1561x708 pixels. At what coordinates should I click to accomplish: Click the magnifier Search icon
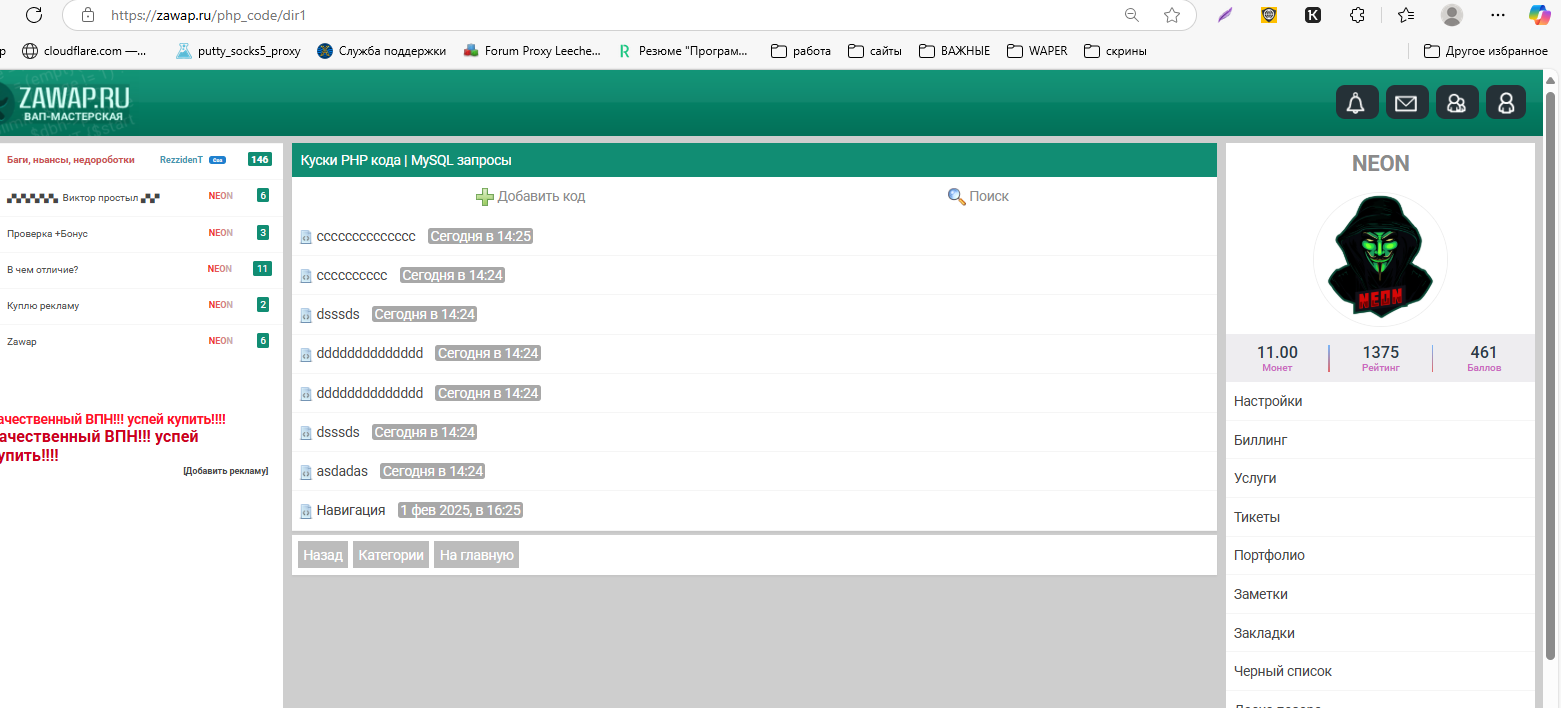click(956, 197)
